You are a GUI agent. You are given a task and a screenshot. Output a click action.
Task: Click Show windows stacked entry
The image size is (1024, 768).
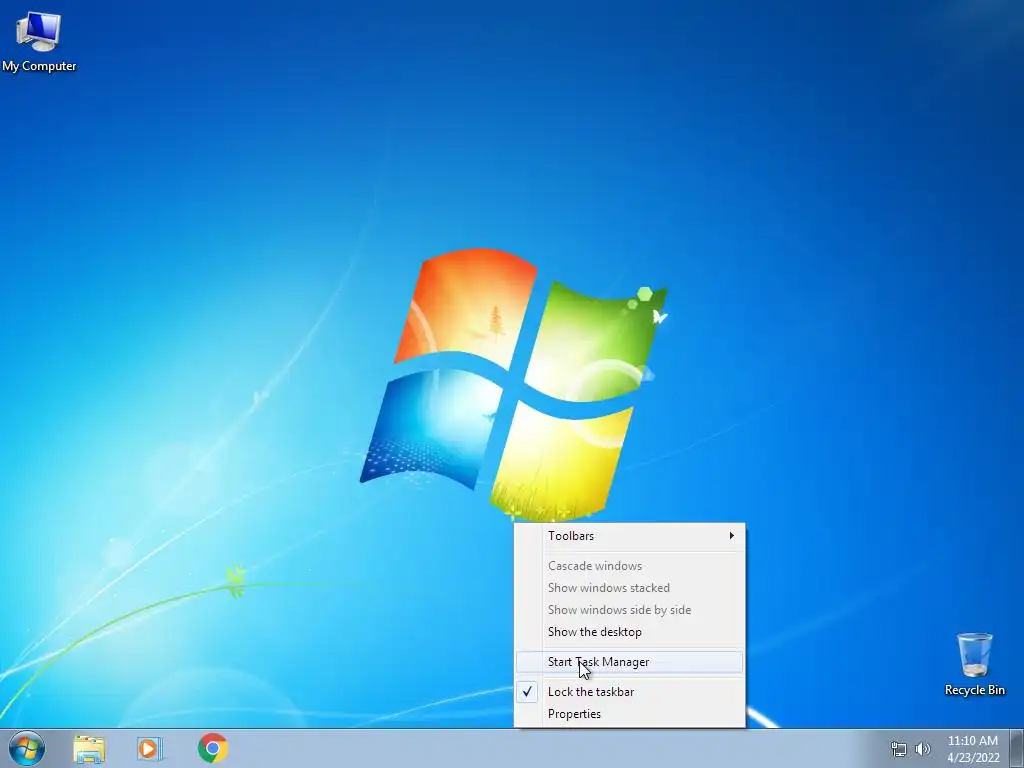(630, 588)
